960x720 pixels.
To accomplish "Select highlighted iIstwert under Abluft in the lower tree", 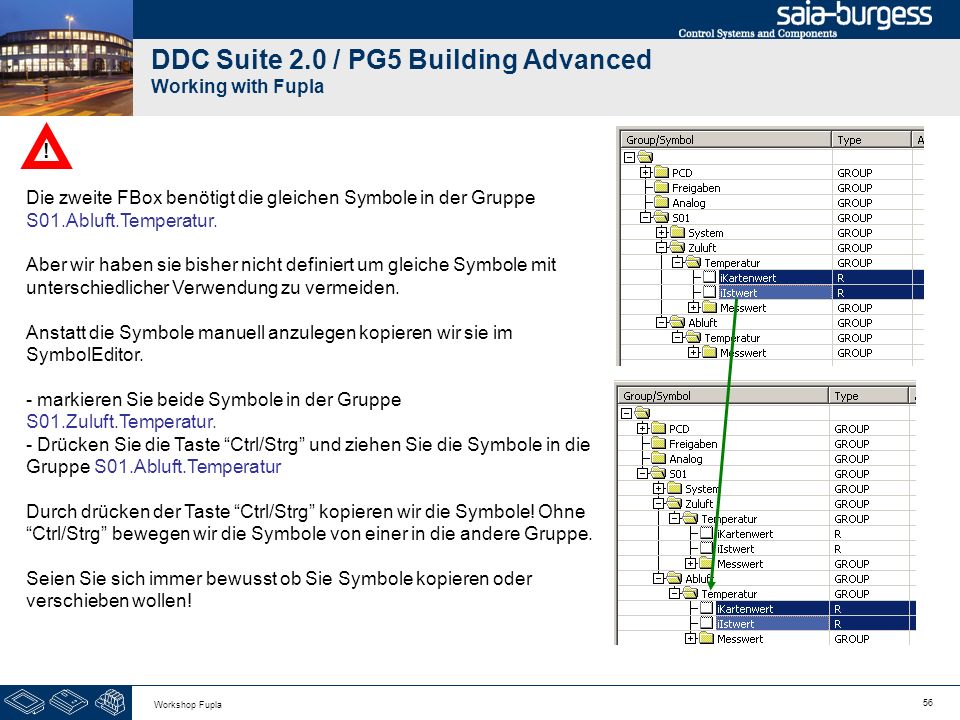I will click(735, 624).
